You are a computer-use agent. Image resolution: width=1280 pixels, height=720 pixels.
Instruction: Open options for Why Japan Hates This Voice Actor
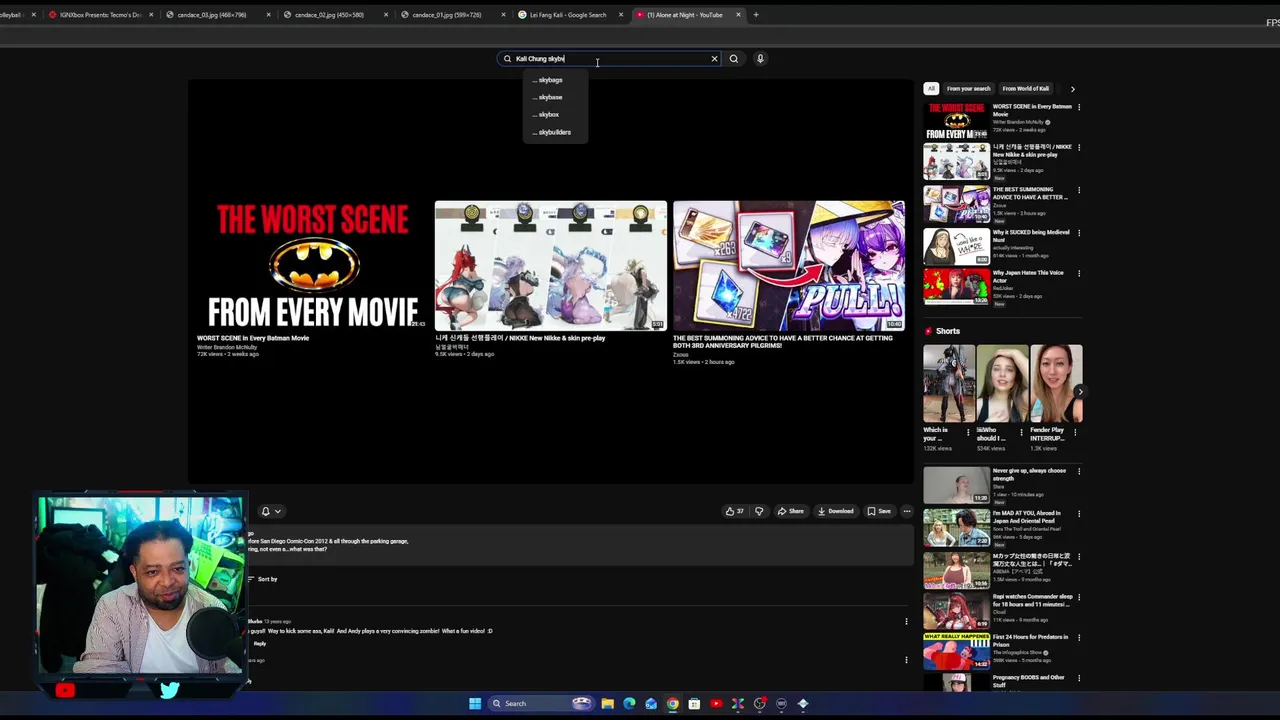[x=1078, y=273]
